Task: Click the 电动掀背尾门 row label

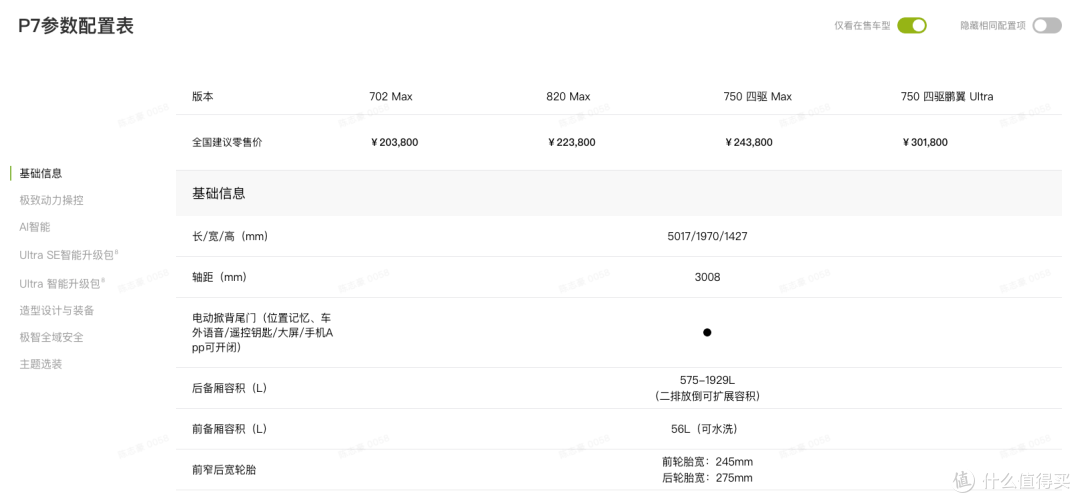Action: [262, 333]
